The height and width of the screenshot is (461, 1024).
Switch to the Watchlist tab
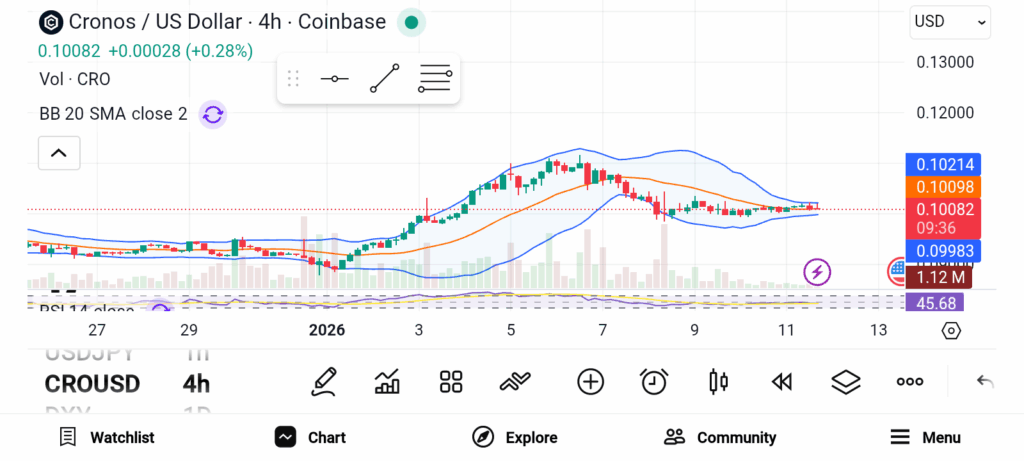click(x=106, y=437)
